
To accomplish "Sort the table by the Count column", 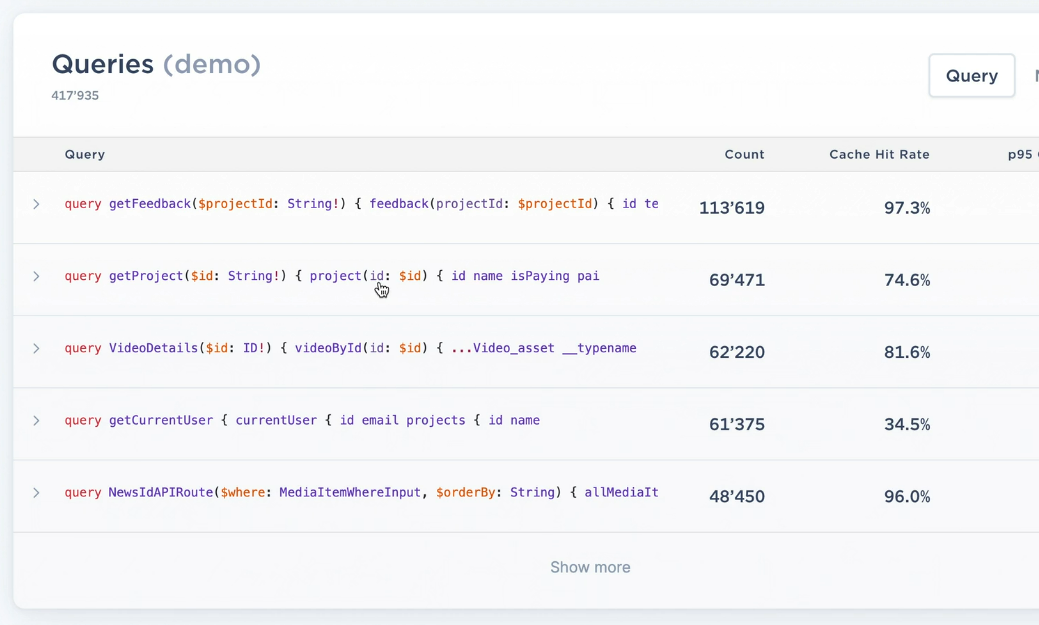I will [744, 154].
